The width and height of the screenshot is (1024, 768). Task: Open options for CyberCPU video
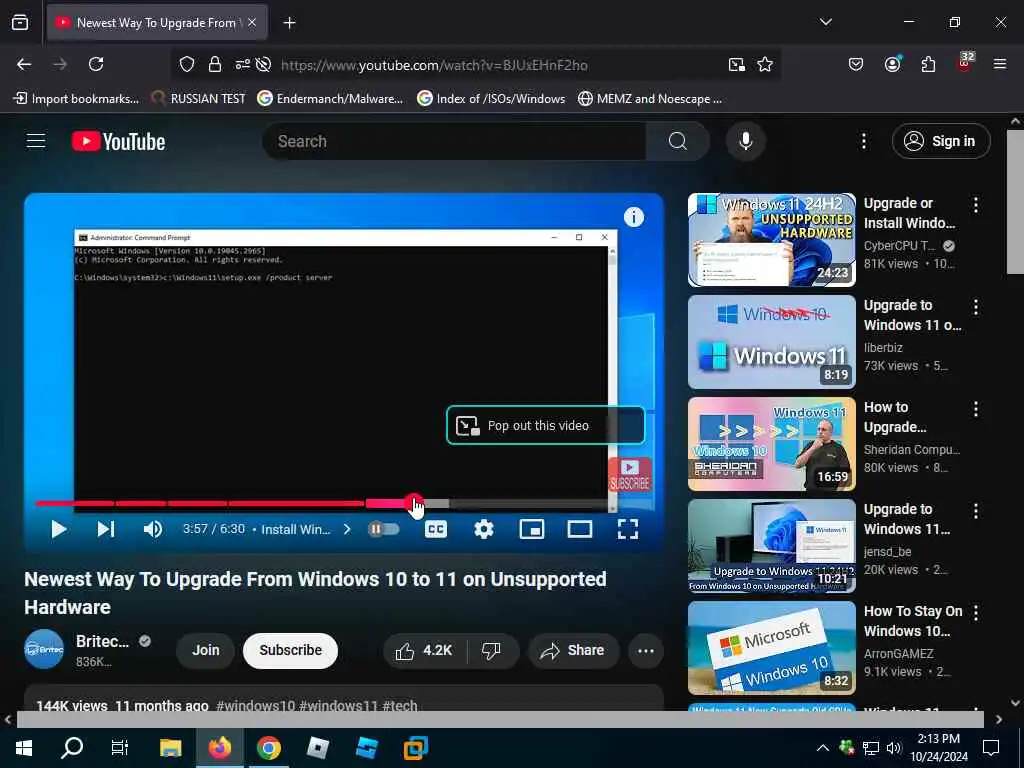(976, 205)
